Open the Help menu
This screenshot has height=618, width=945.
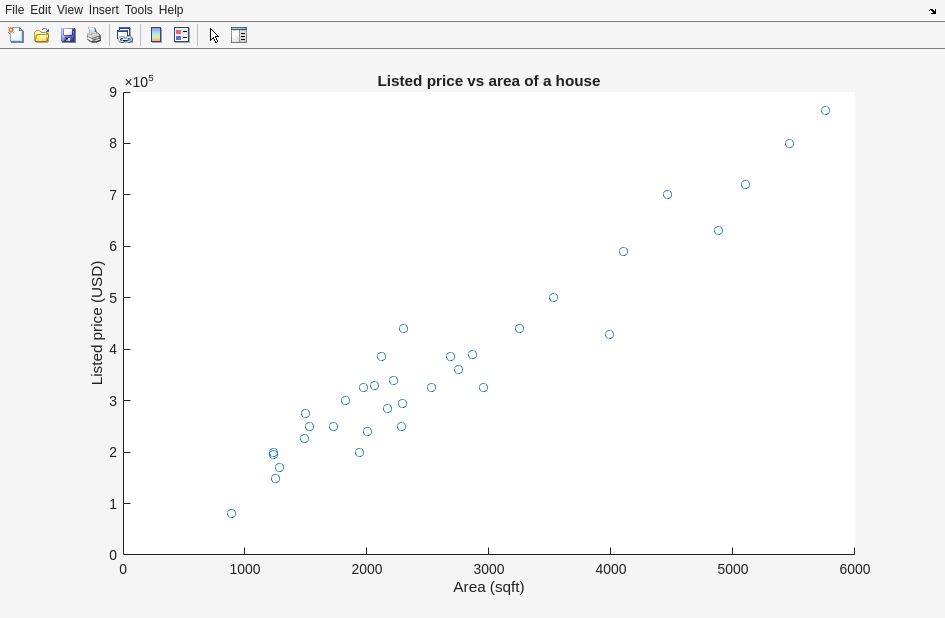coord(171,10)
